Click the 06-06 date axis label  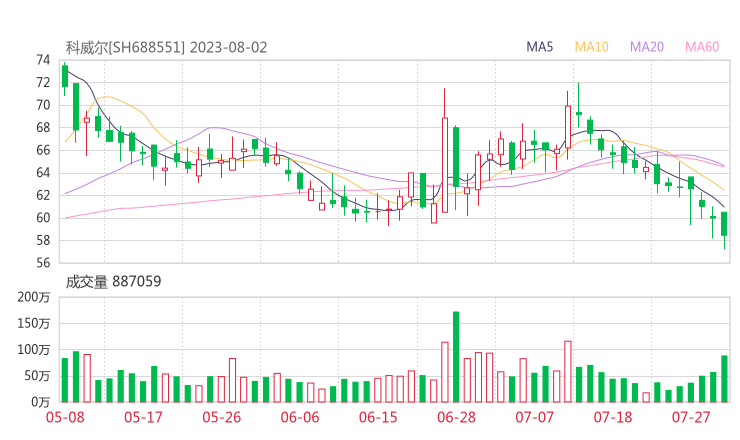pos(300,417)
